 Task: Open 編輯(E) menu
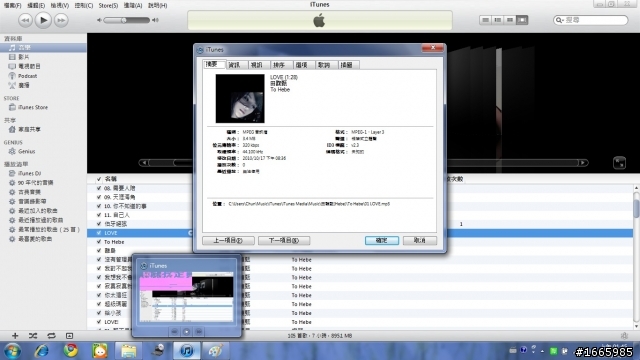pyautogui.click(x=36, y=5)
